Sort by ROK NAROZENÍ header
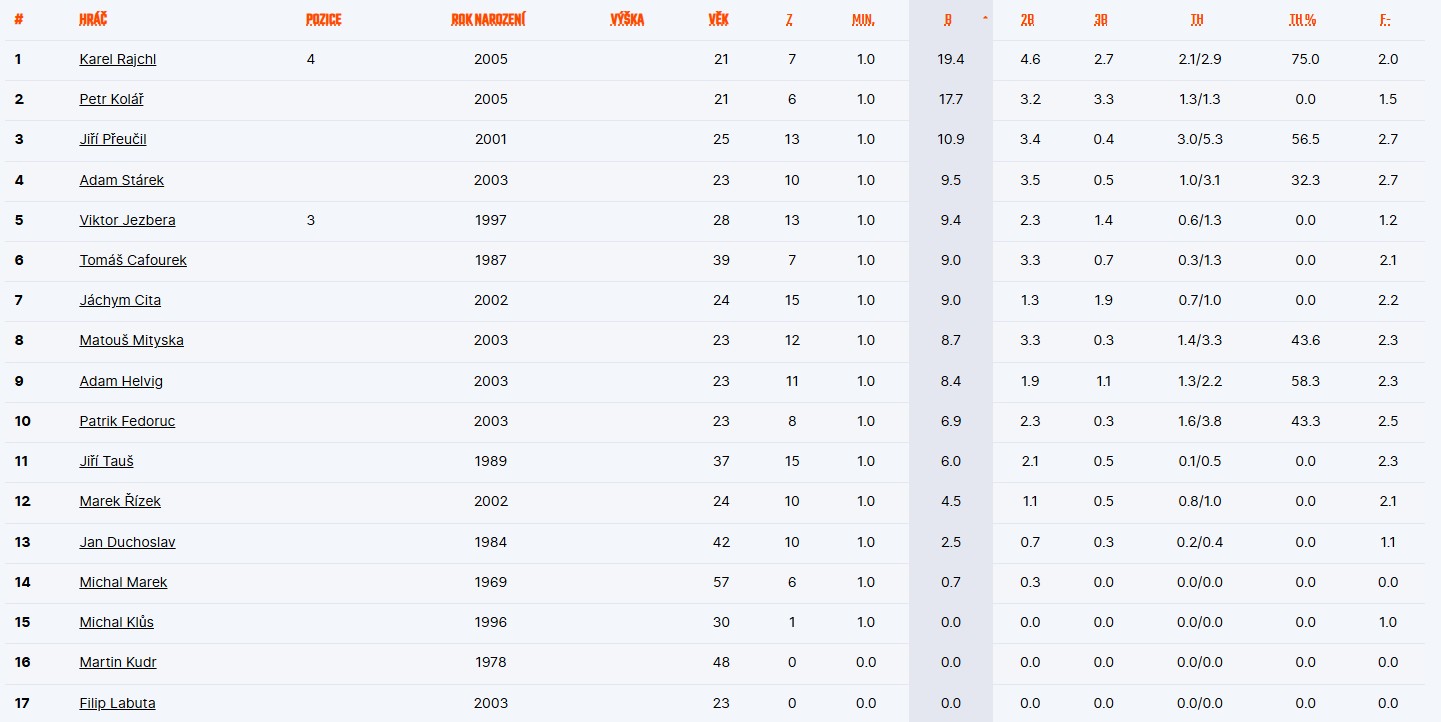The width and height of the screenshot is (1441, 722). point(488,20)
